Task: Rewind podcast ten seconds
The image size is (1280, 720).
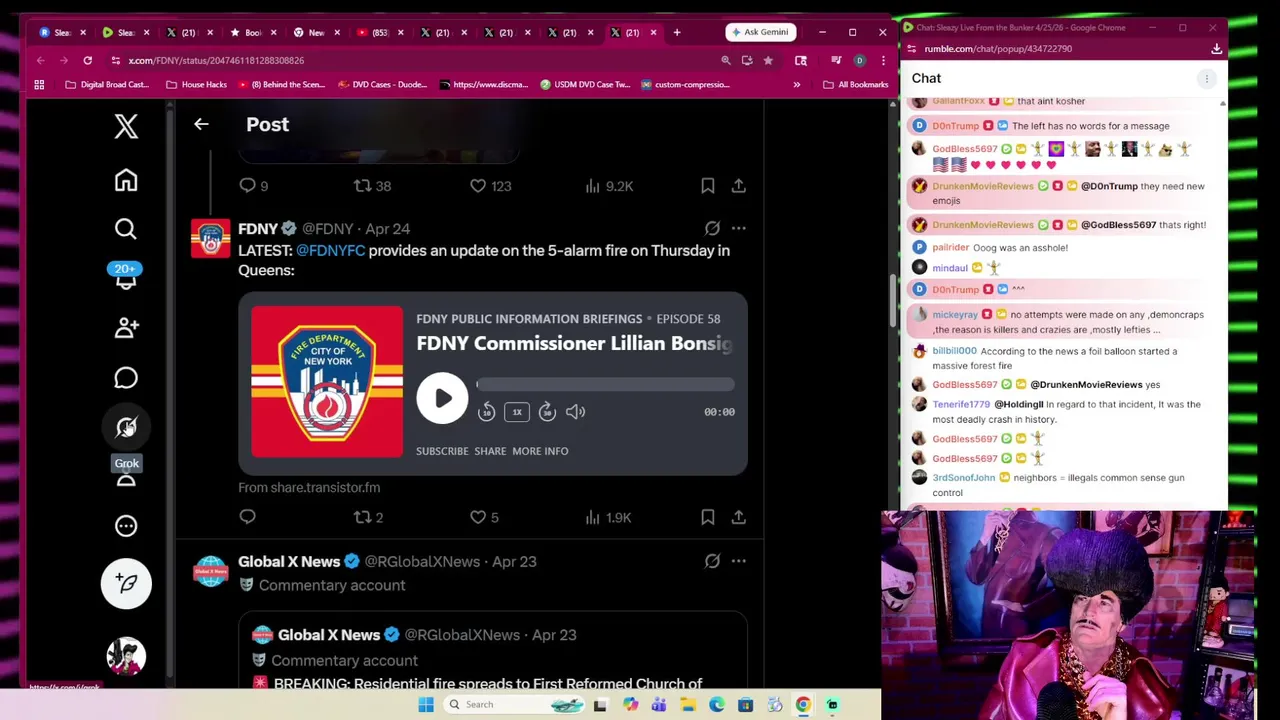Action: [x=486, y=412]
